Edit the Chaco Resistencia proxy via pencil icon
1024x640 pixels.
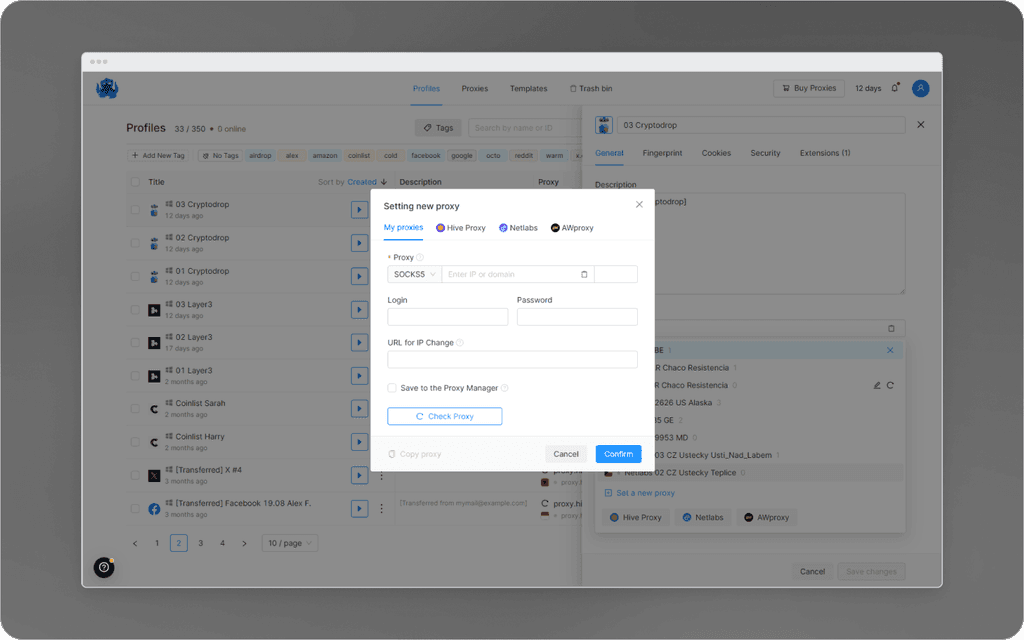tap(877, 384)
